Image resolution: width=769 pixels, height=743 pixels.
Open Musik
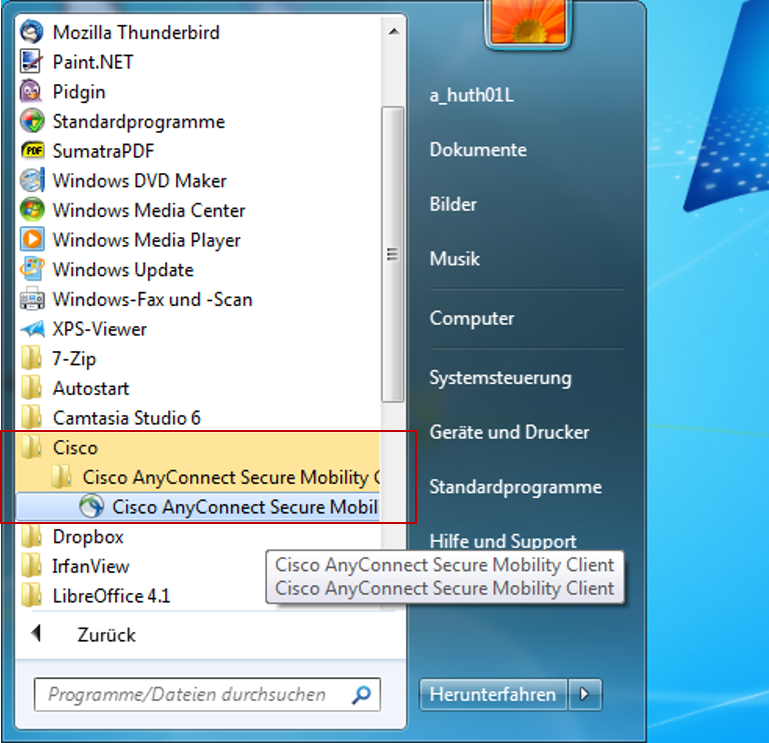click(455, 258)
